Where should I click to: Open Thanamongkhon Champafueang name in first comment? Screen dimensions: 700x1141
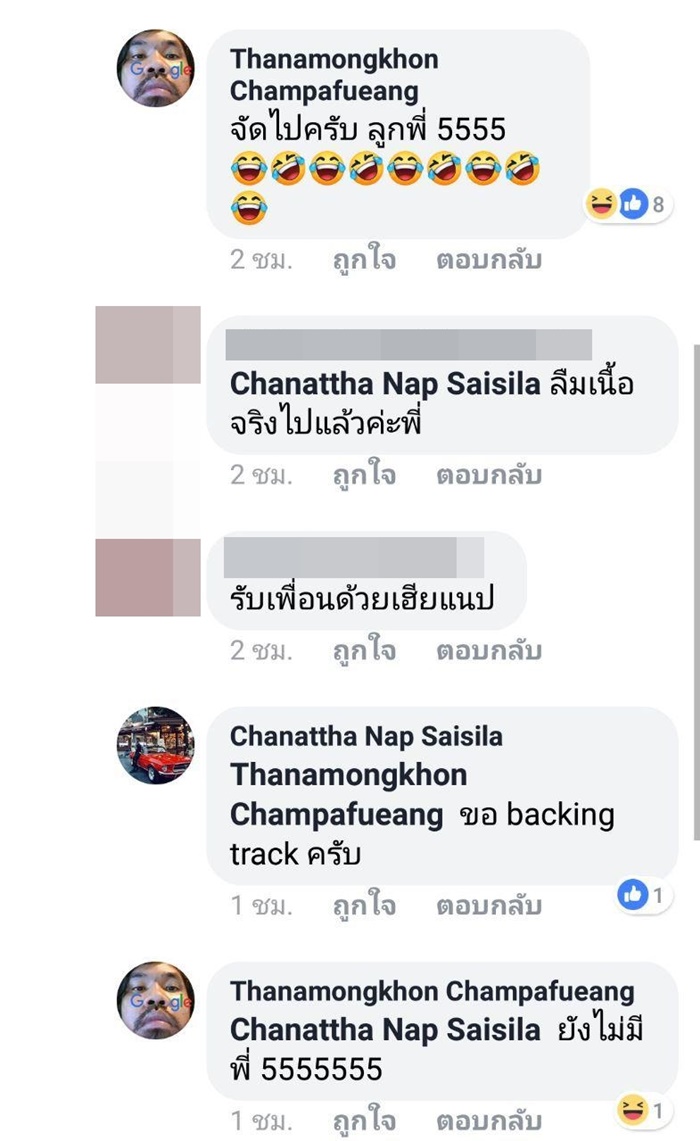click(334, 75)
